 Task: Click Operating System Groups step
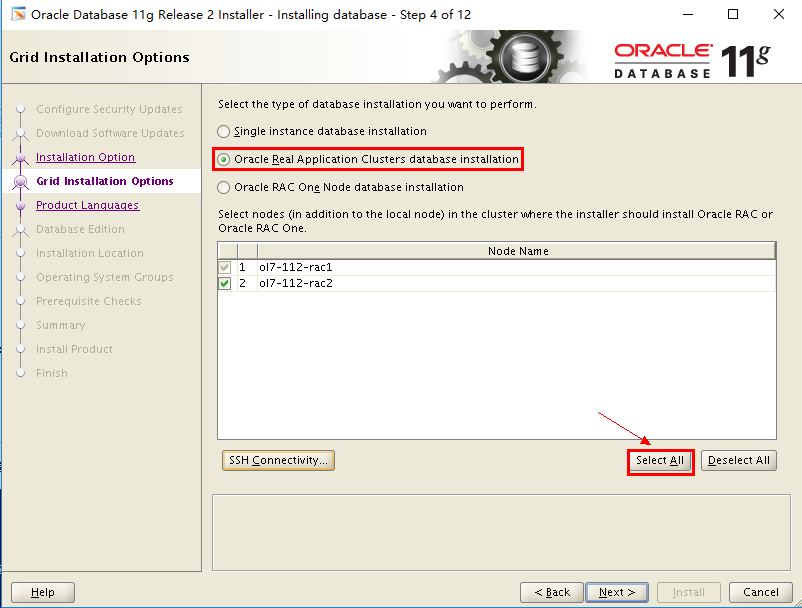[104, 277]
